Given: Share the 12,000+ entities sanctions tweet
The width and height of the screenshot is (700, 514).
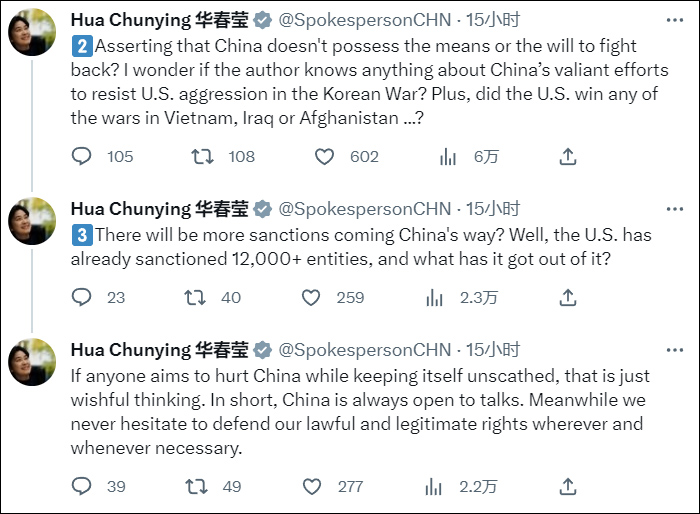Looking at the screenshot, I should 567,297.
